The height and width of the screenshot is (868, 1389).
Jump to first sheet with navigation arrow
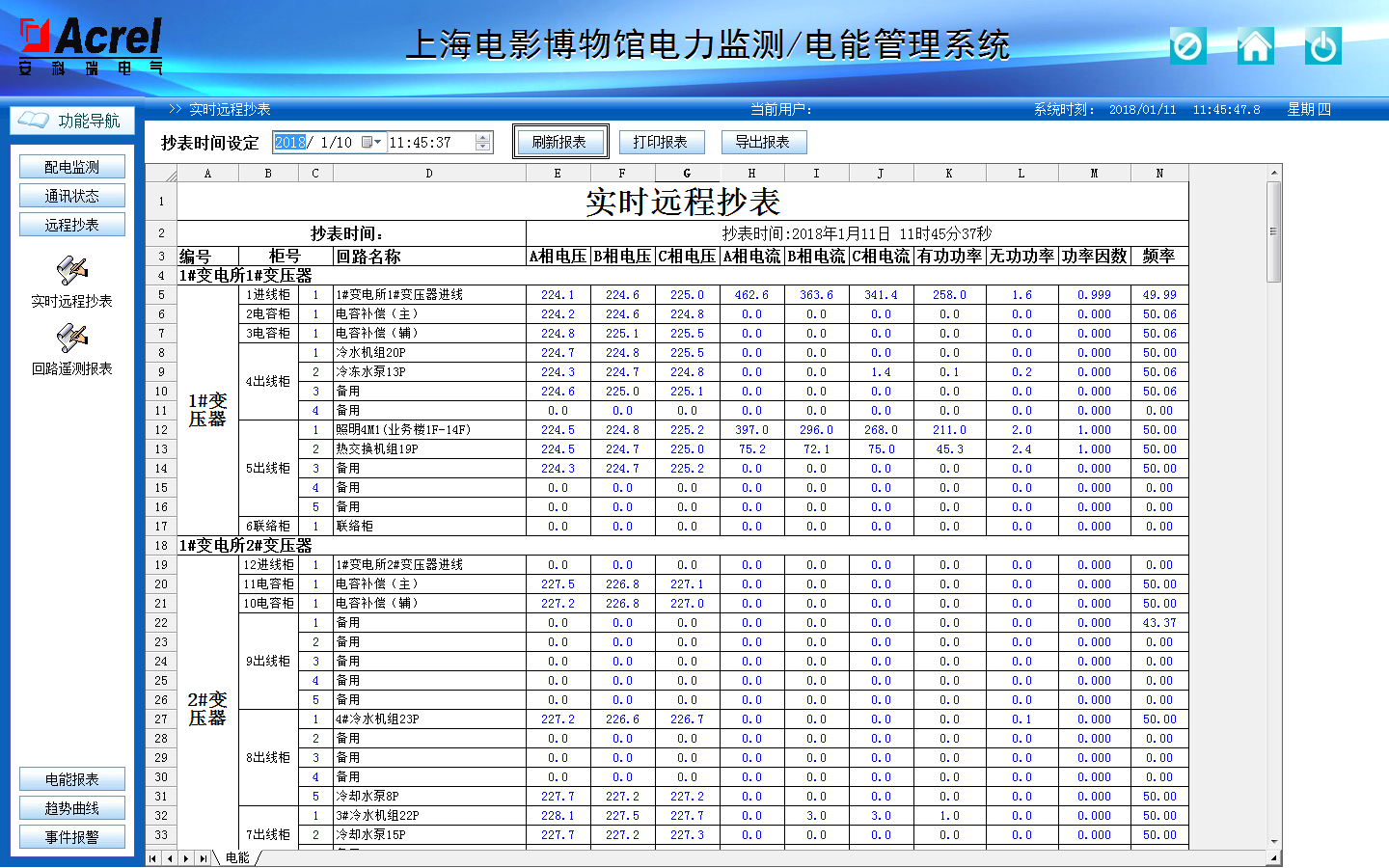[x=153, y=857]
